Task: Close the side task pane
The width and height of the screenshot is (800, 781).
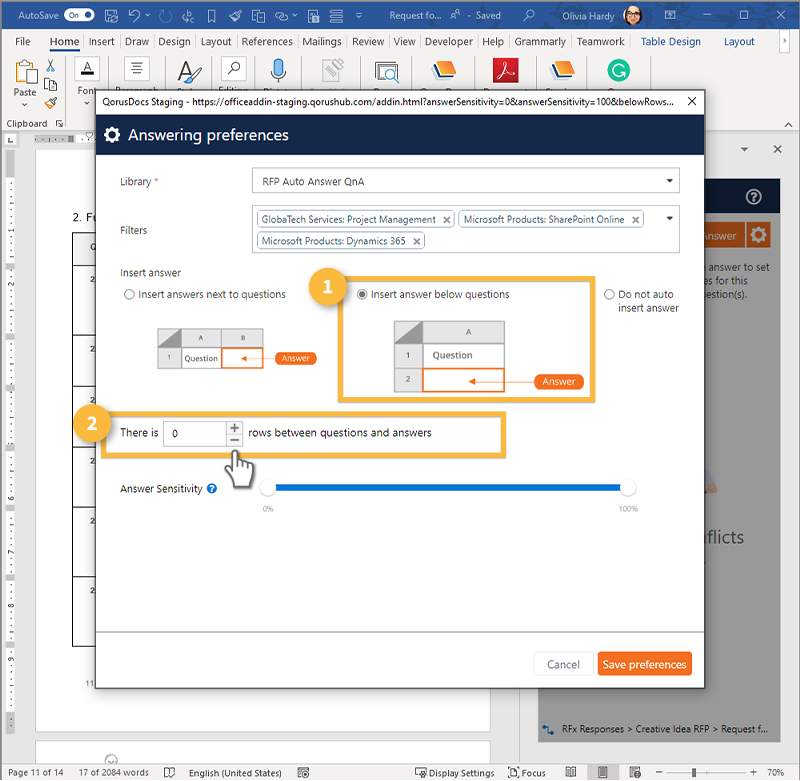Action: point(777,149)
